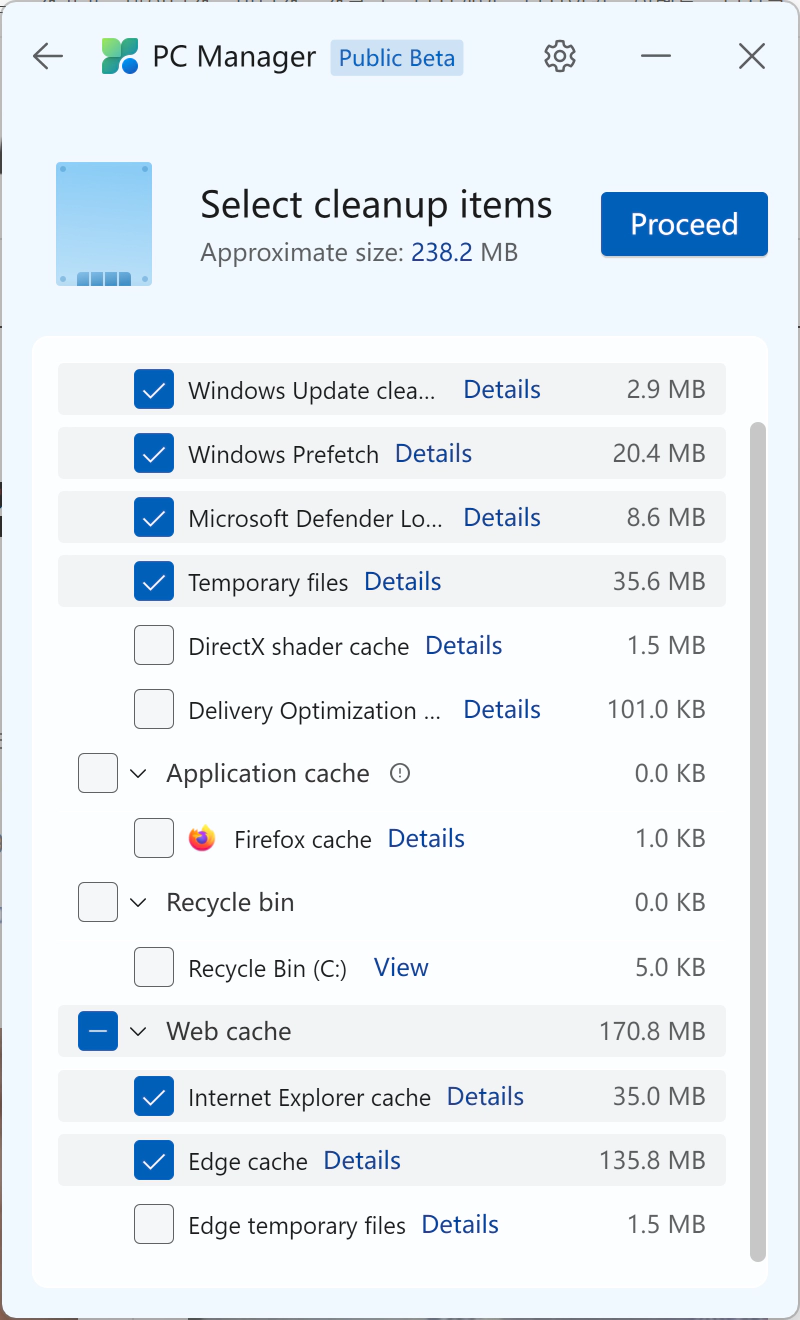Image resolution: width=800 pixels, height=1320 pixels.
Task: Uncheck Microsoft Defender Logs checkbox
Action: pyautogui.click(x=154, y=518)
